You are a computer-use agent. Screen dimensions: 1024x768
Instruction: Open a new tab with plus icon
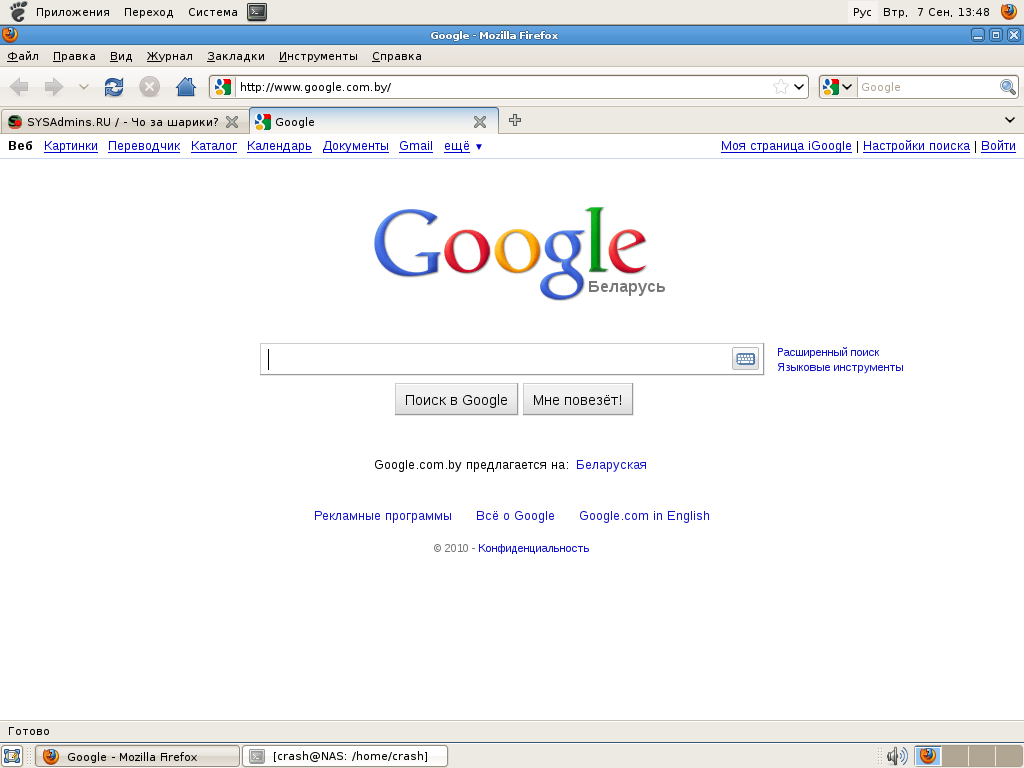515,120
